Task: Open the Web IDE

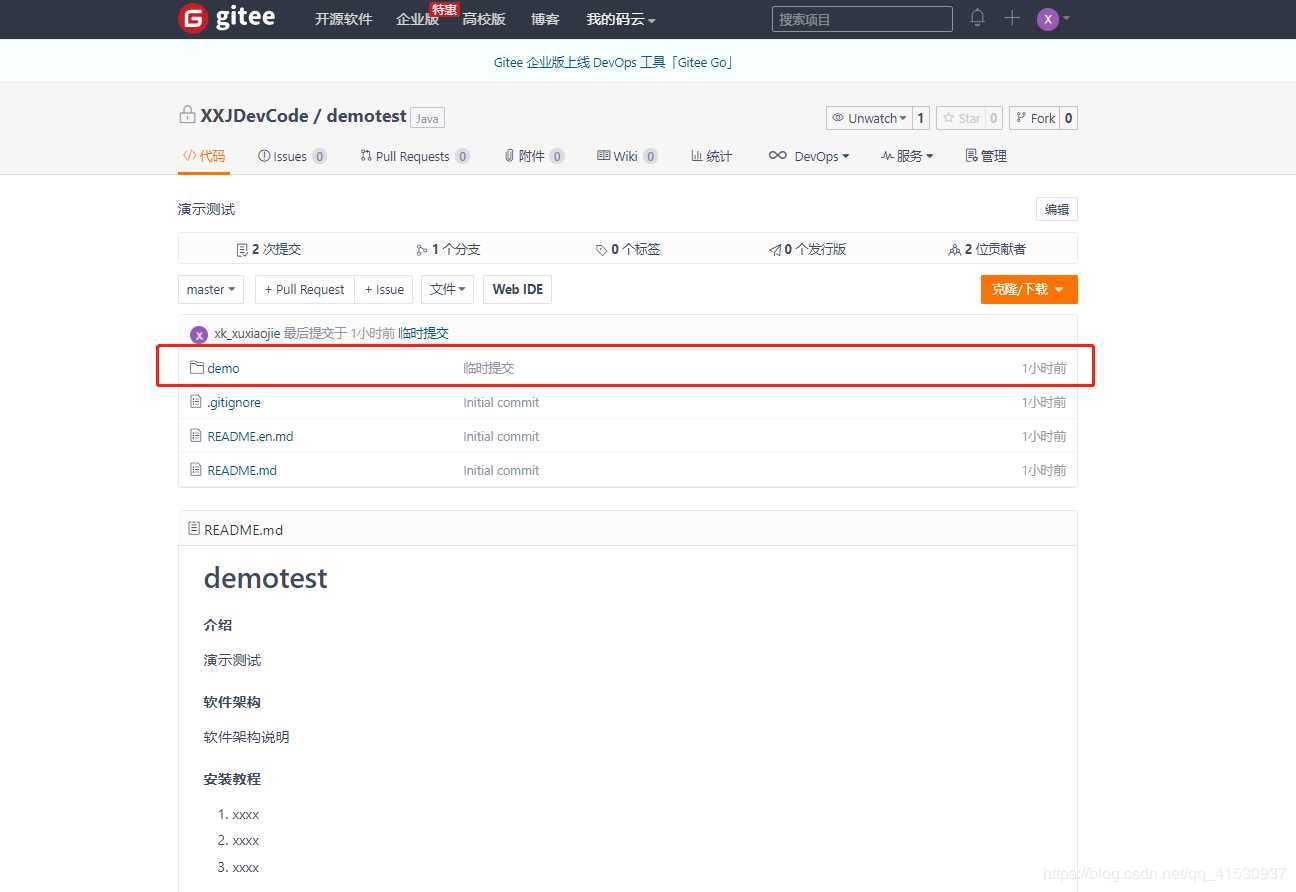Action: (x=517, y=289)
